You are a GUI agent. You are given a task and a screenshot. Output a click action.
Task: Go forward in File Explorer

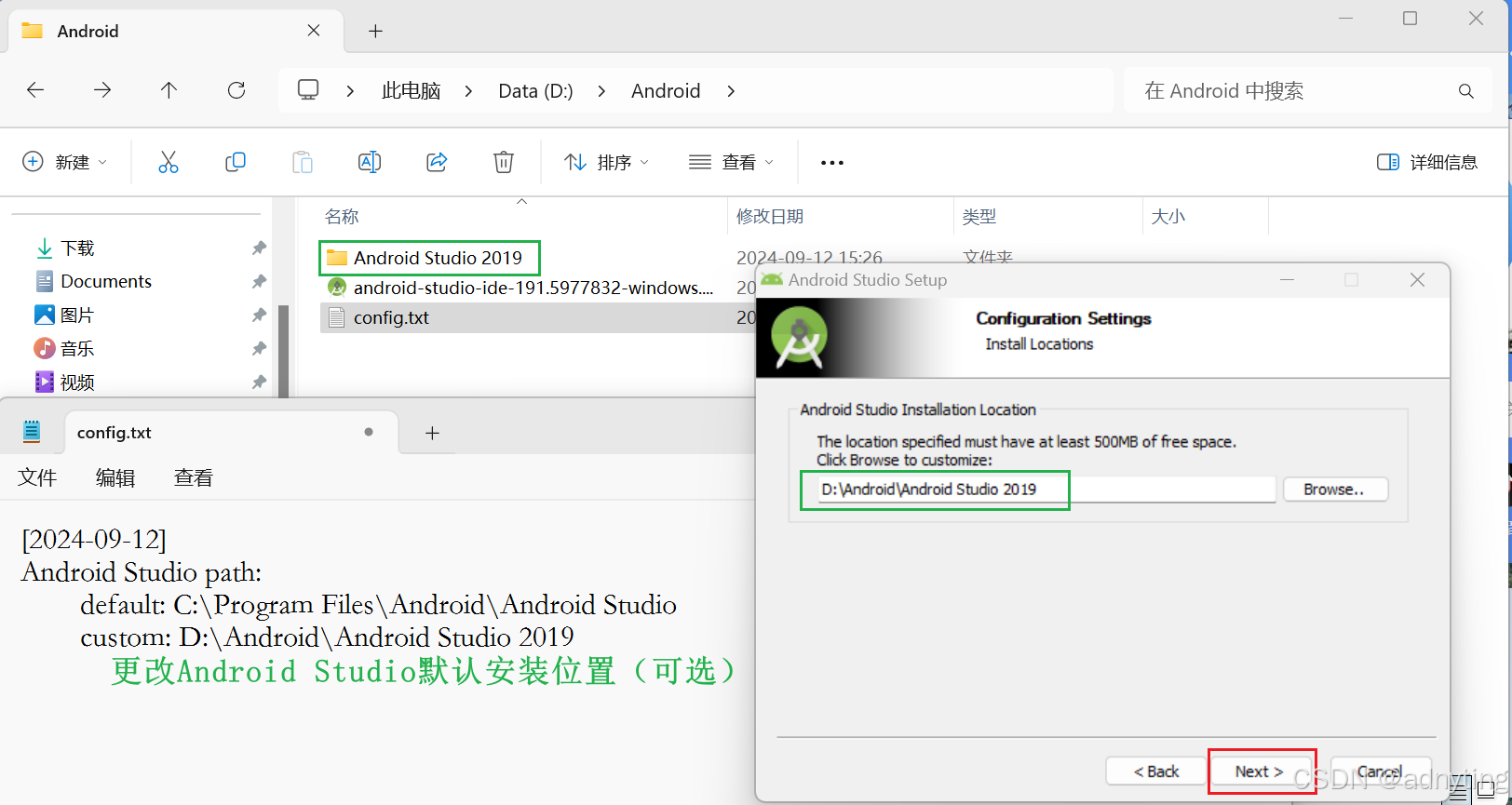pyautogui.click(x=102, y=90)
